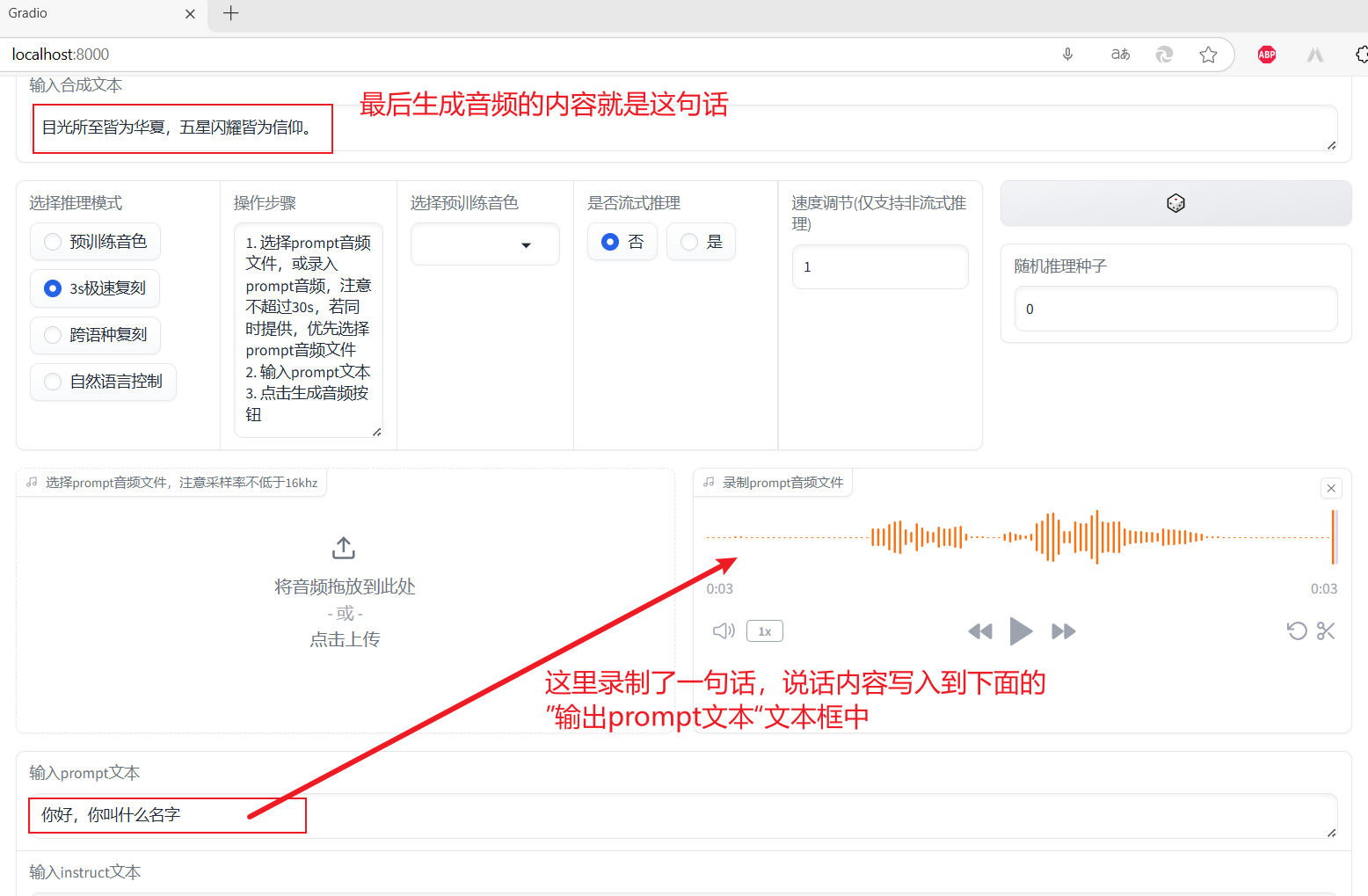Open the ABP ad blocker extension
The height and width of the screenshot is (896, 1368).
[x=1267, y=55]
